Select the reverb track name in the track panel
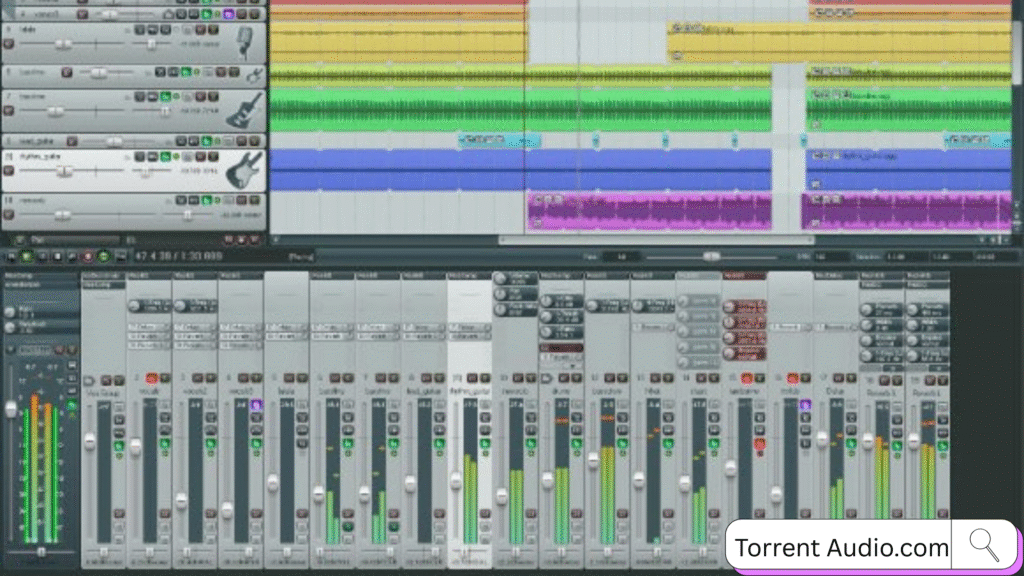Viewport: 1024px width, 576px height. [x=30, y=200]
